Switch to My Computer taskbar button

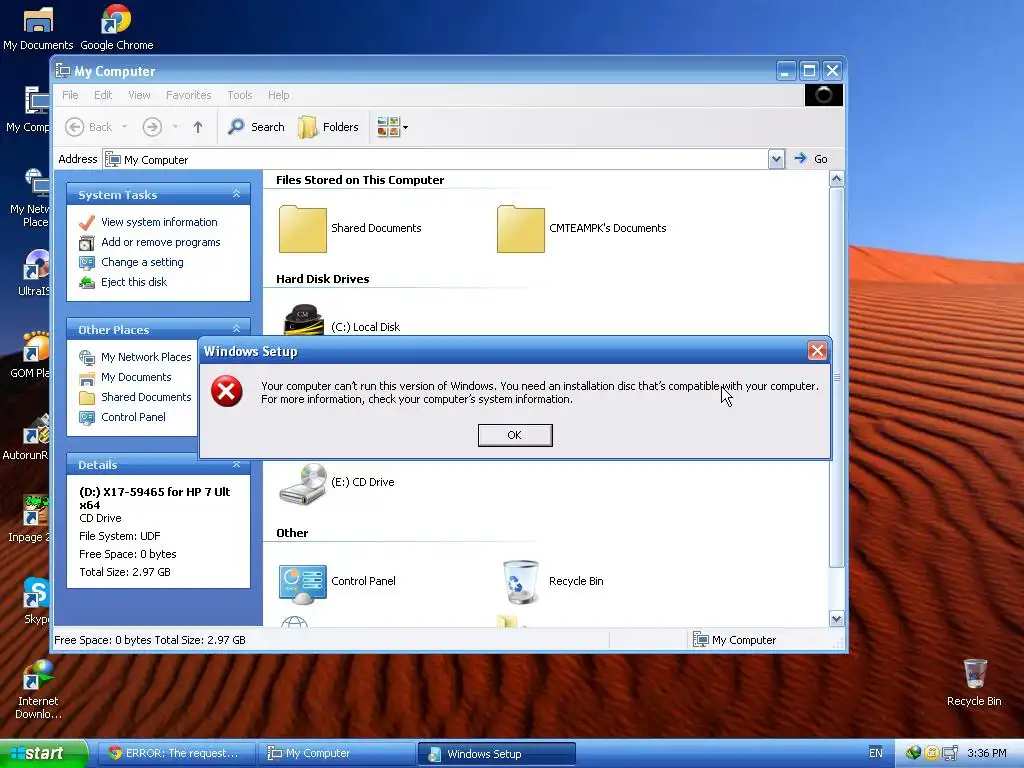(336, 754)
